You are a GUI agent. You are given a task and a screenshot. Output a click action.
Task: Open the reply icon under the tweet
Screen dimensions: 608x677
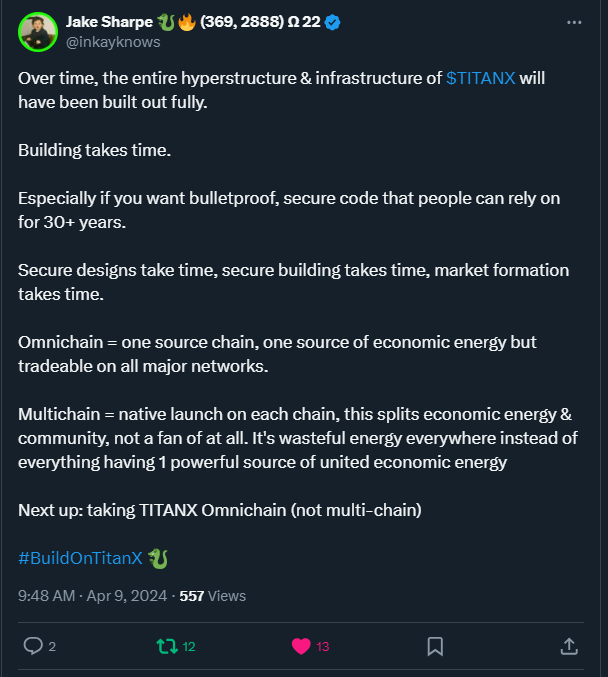(x=33, y=646)
